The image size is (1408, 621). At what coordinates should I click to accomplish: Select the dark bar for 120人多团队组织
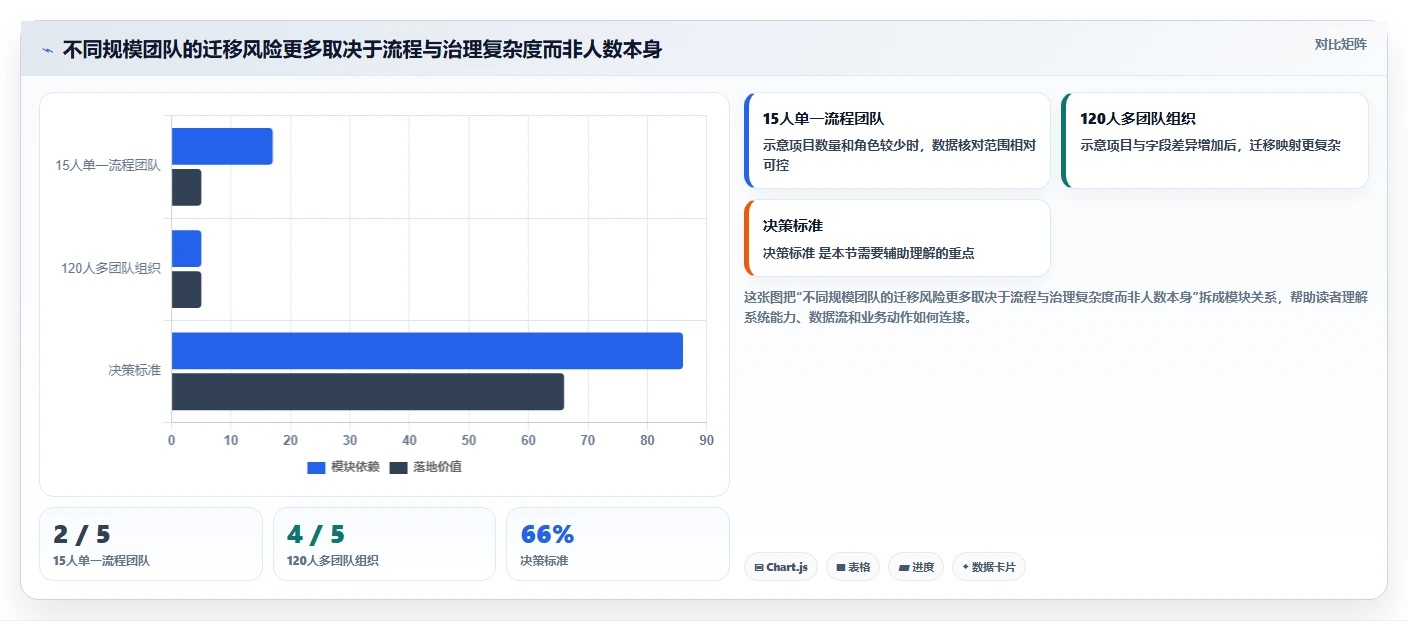pyautogui.click(x=186, y=290)
